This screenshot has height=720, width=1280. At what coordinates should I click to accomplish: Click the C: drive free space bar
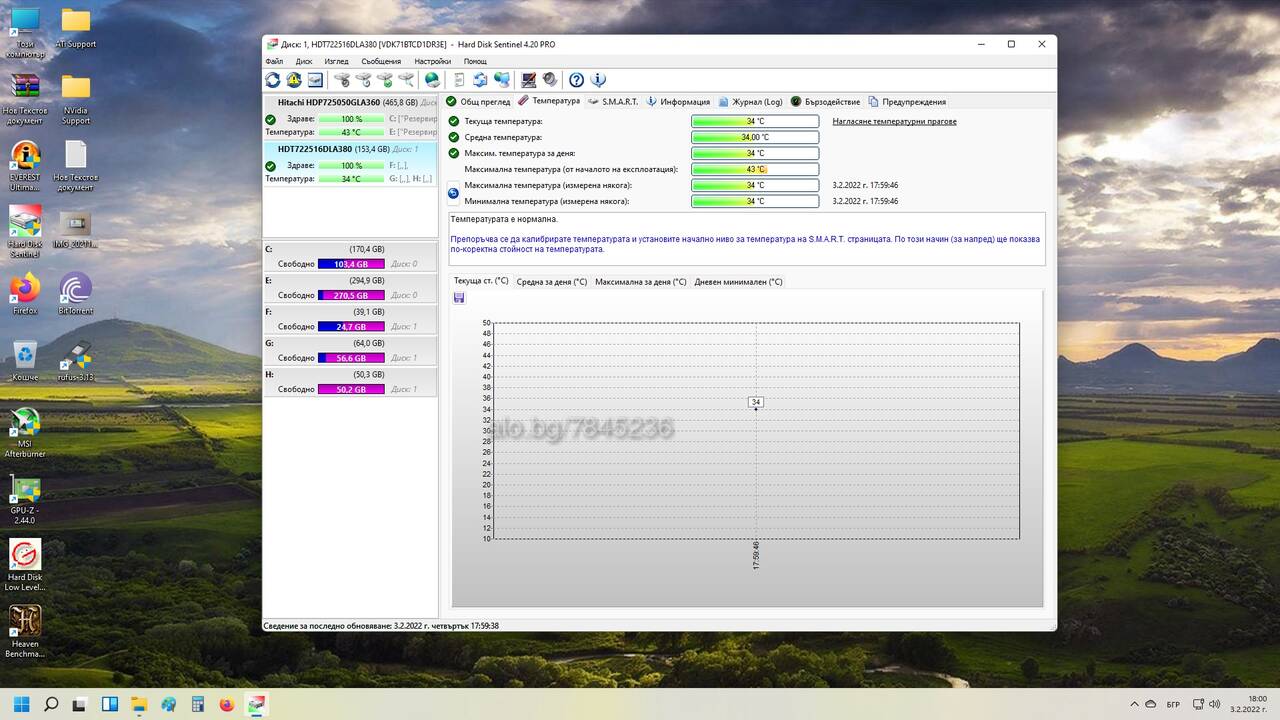pos(351,264)
